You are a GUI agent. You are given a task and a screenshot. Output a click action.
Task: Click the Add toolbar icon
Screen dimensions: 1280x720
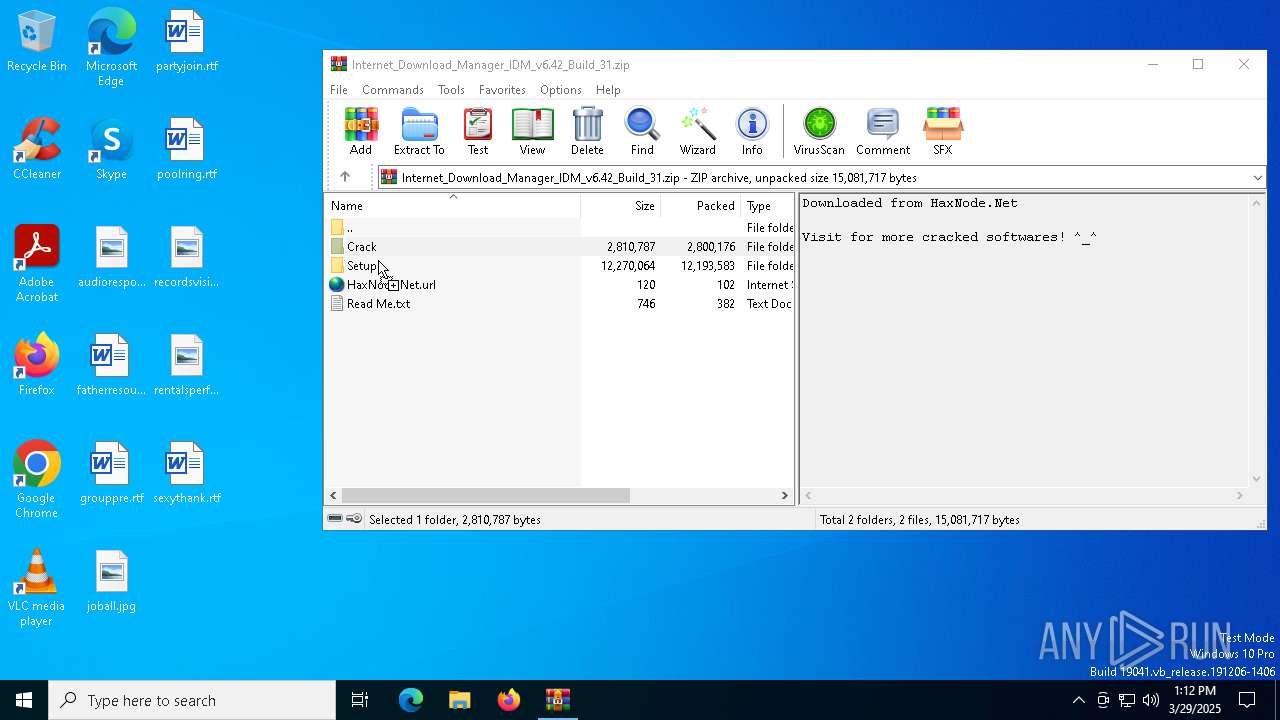pos(361,131)
